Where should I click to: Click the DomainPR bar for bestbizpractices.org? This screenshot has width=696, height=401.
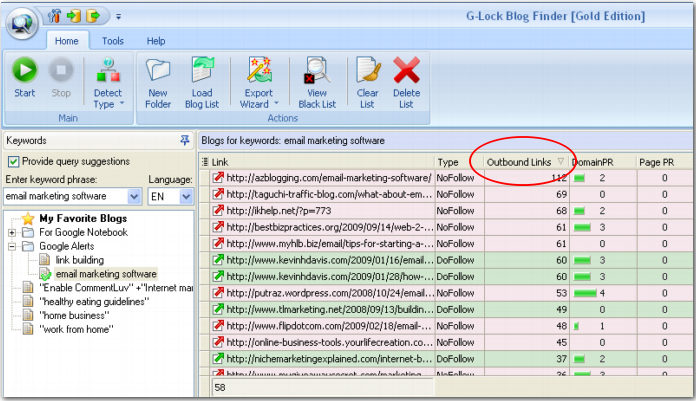click(582, 227)
